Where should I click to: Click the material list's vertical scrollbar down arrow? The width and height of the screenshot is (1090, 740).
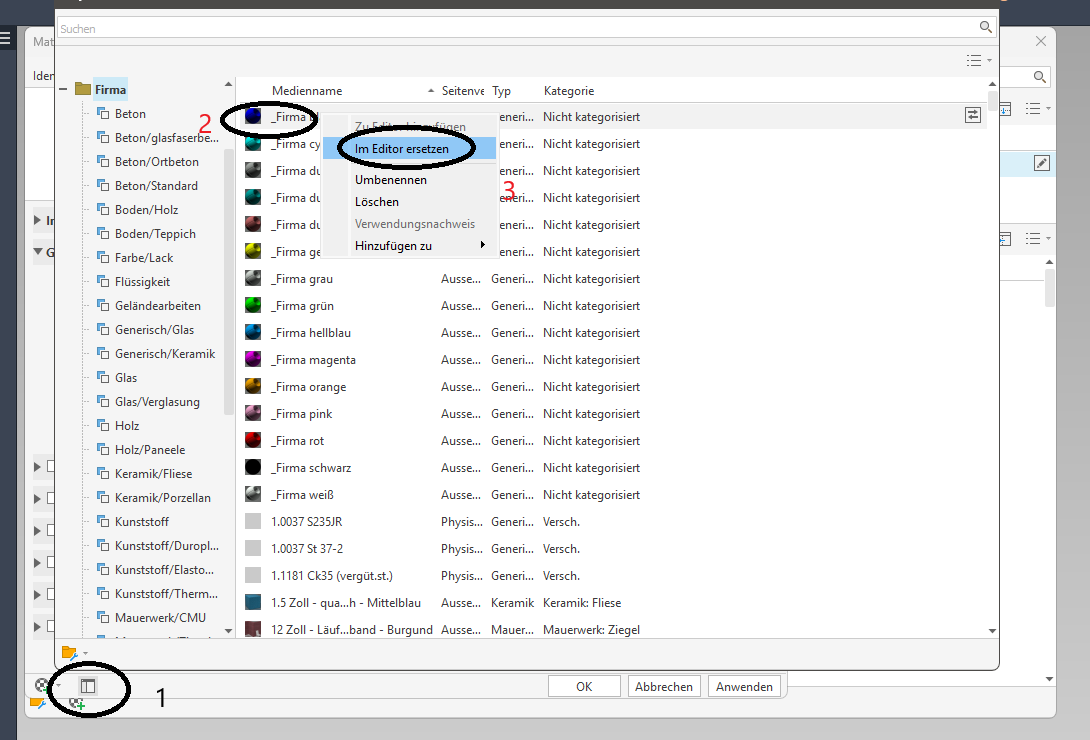[x=992, y=631]
